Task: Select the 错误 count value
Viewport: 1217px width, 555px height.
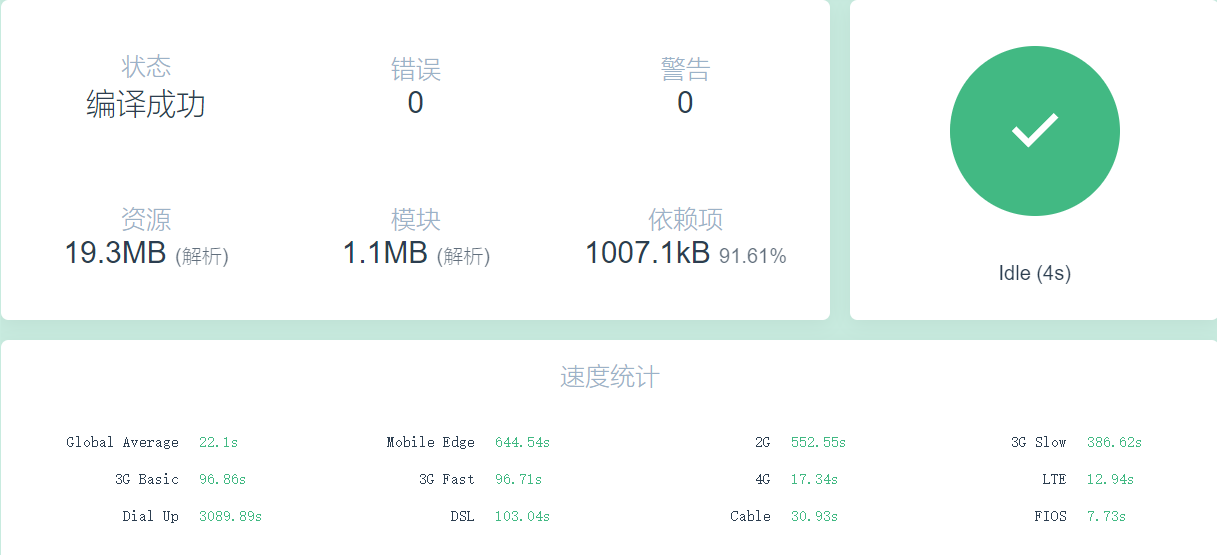Action: point(415,103)
